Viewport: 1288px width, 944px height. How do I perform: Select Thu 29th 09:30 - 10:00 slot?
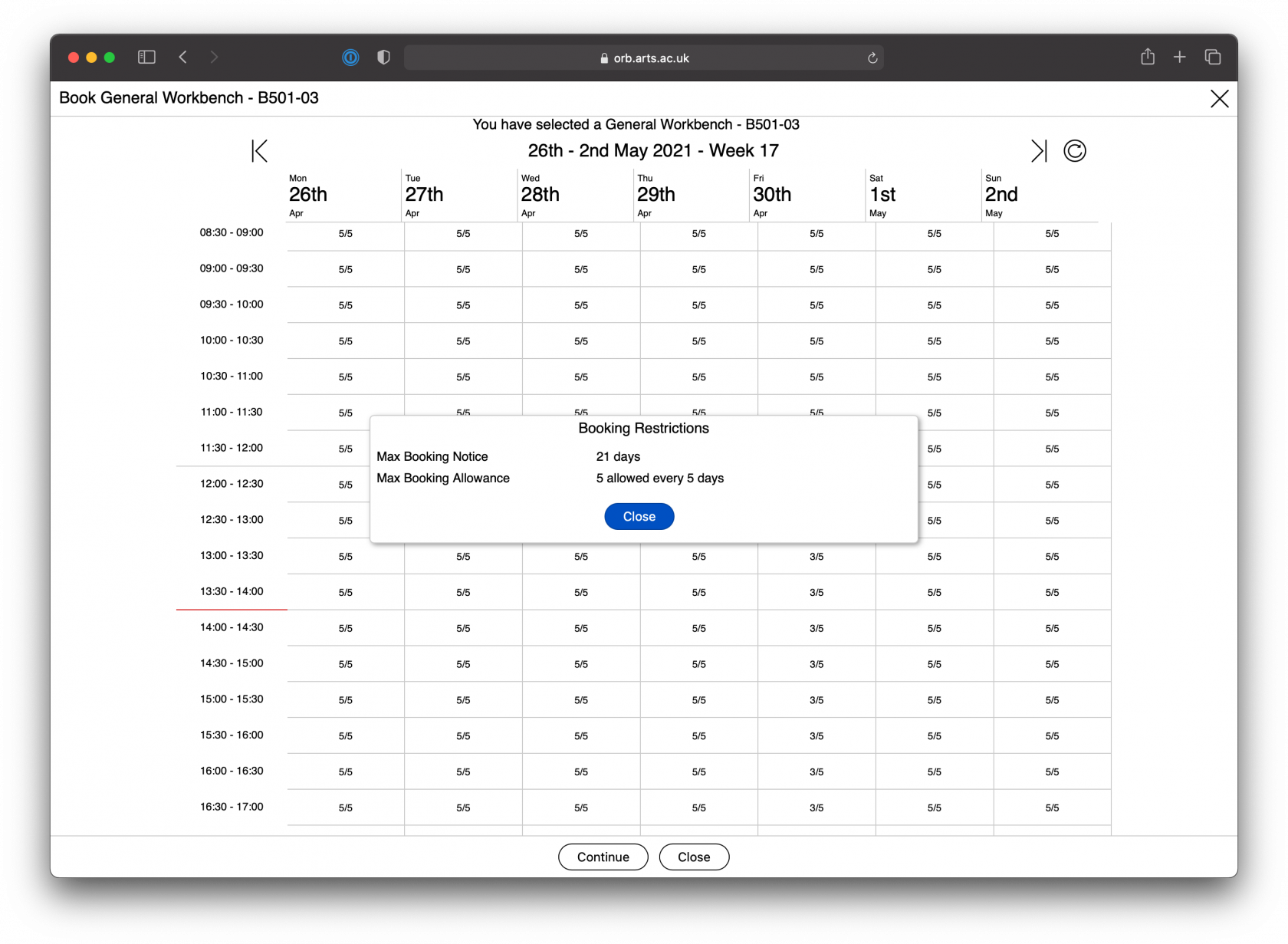pyautogui.click(x=699, y=305)
